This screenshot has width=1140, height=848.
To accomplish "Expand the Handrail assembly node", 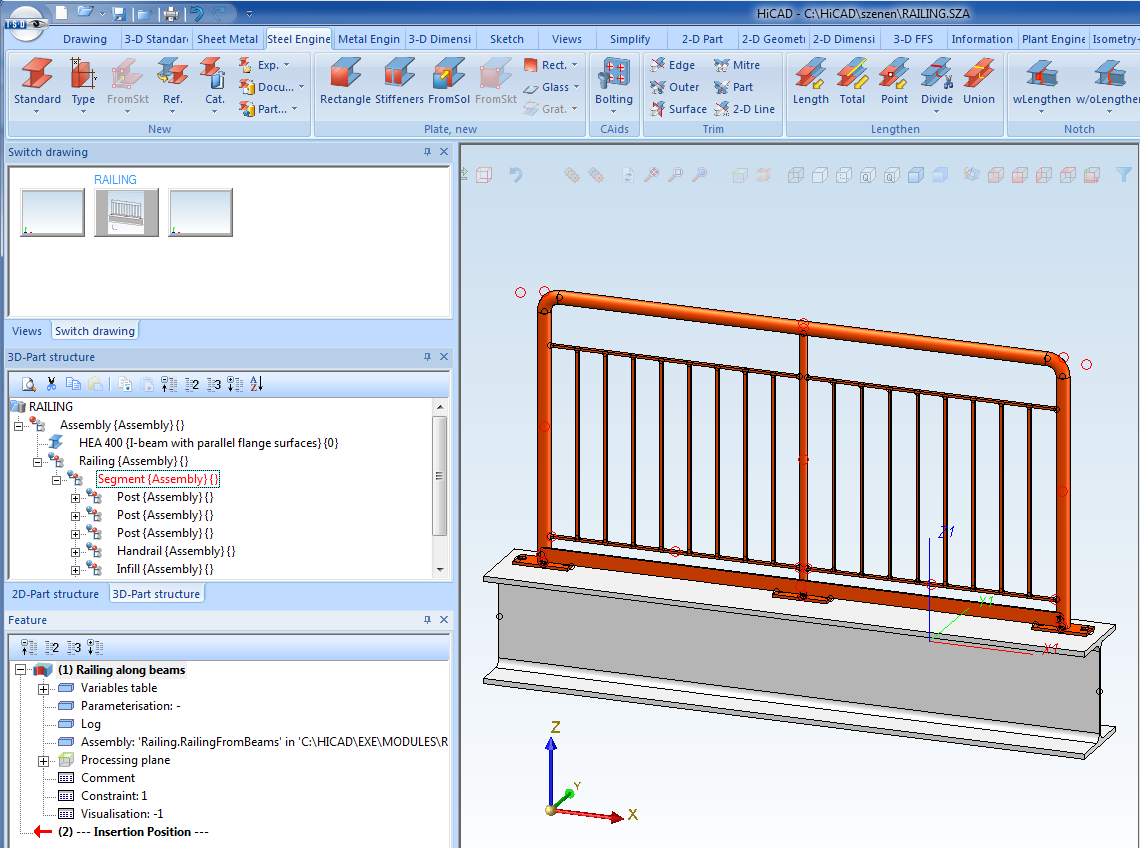I will tap(76, 551).
